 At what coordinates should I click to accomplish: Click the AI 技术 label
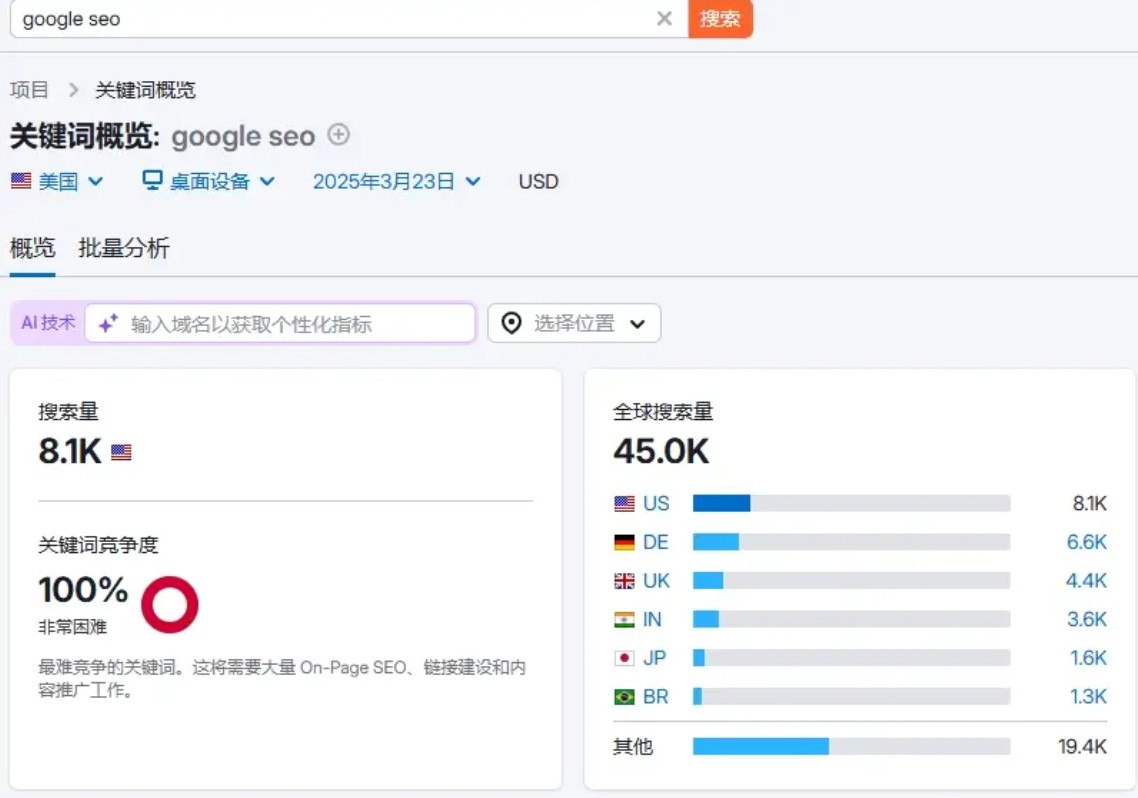tap(48, 323)
